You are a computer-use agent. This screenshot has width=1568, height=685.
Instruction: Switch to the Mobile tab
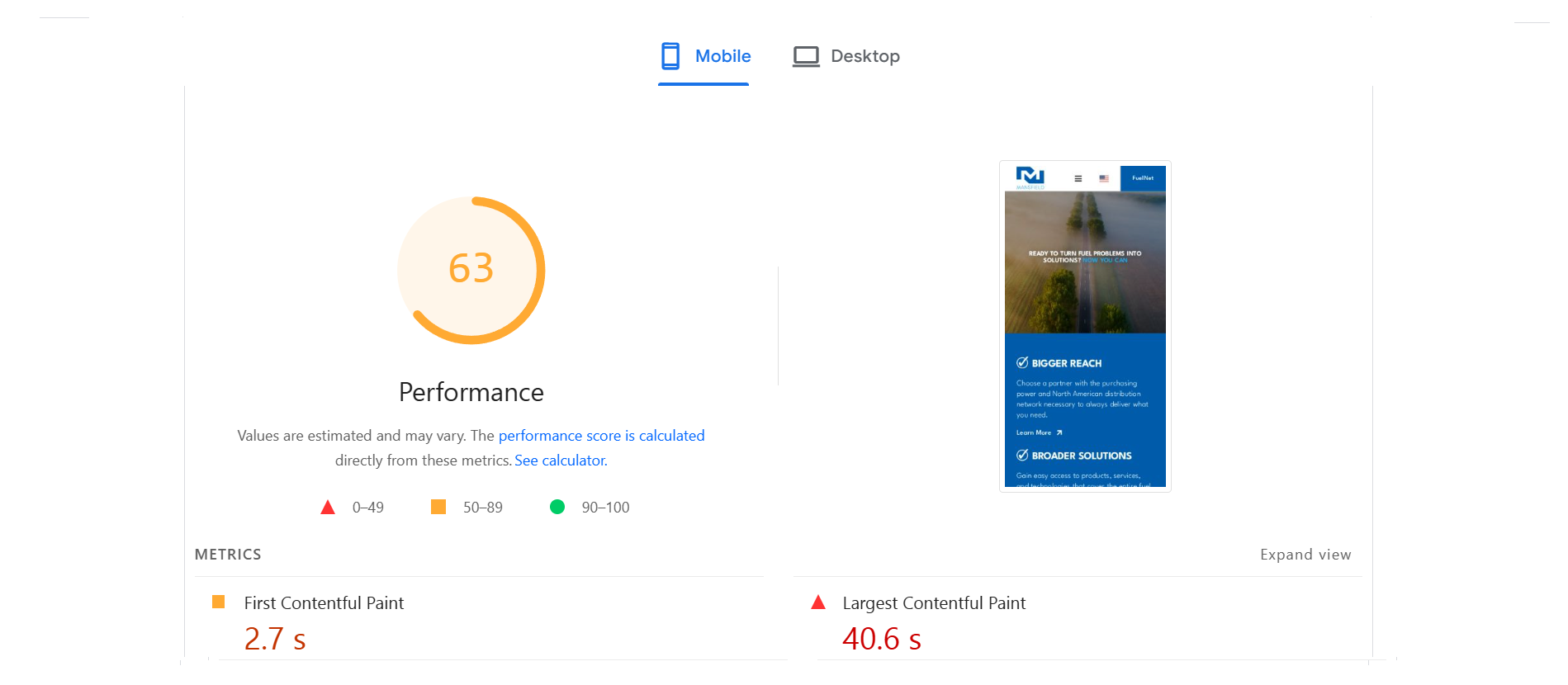tap(704, 56)
